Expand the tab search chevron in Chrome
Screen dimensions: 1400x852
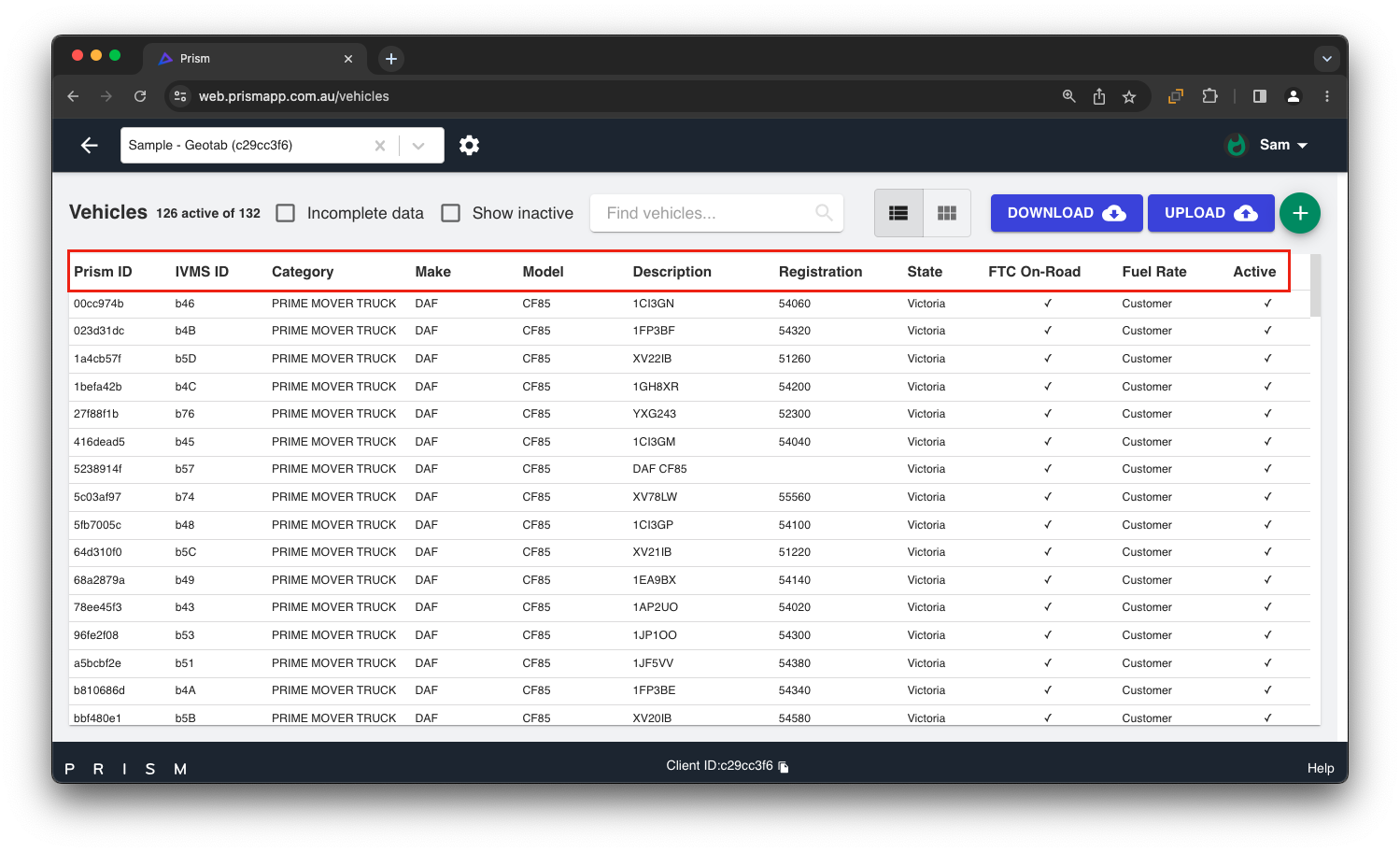tap(1326, 59)
